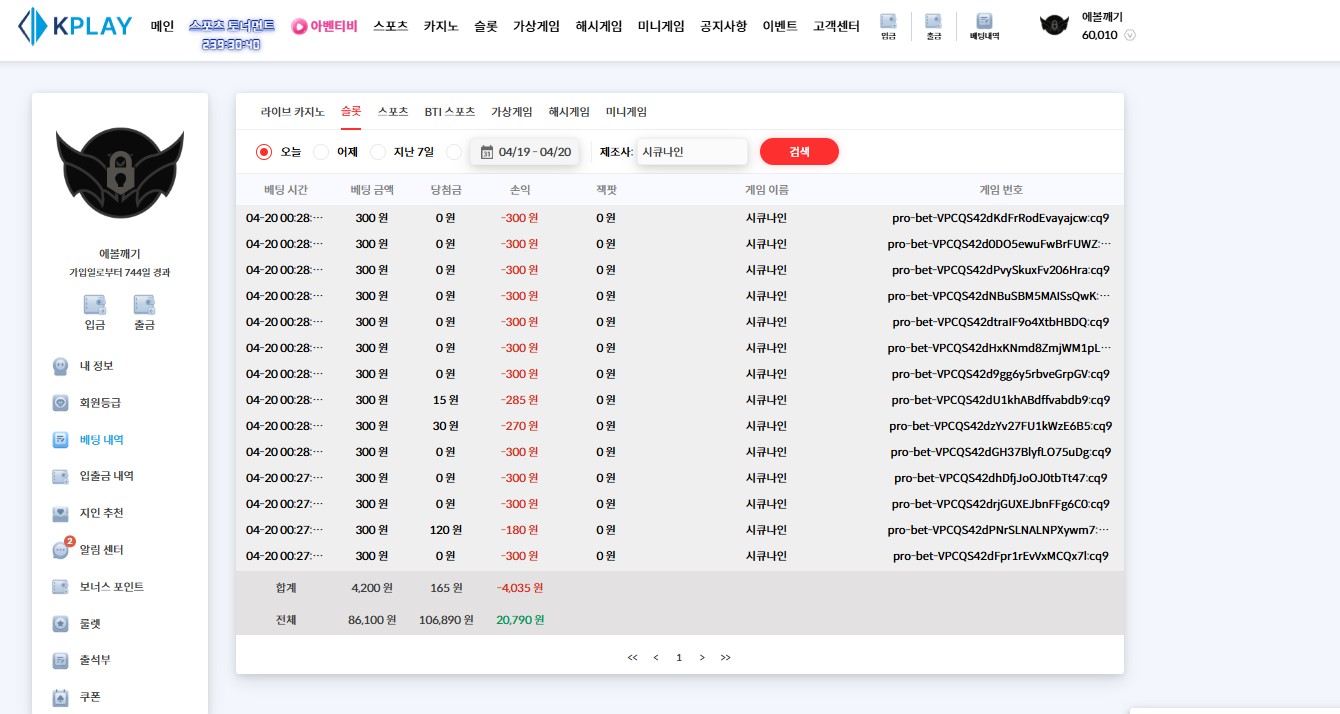Image resolution: width=1340 pixels, height=714 pixels.
Task: Select the 지난 7일 radio button
Action: coord(378,152)
